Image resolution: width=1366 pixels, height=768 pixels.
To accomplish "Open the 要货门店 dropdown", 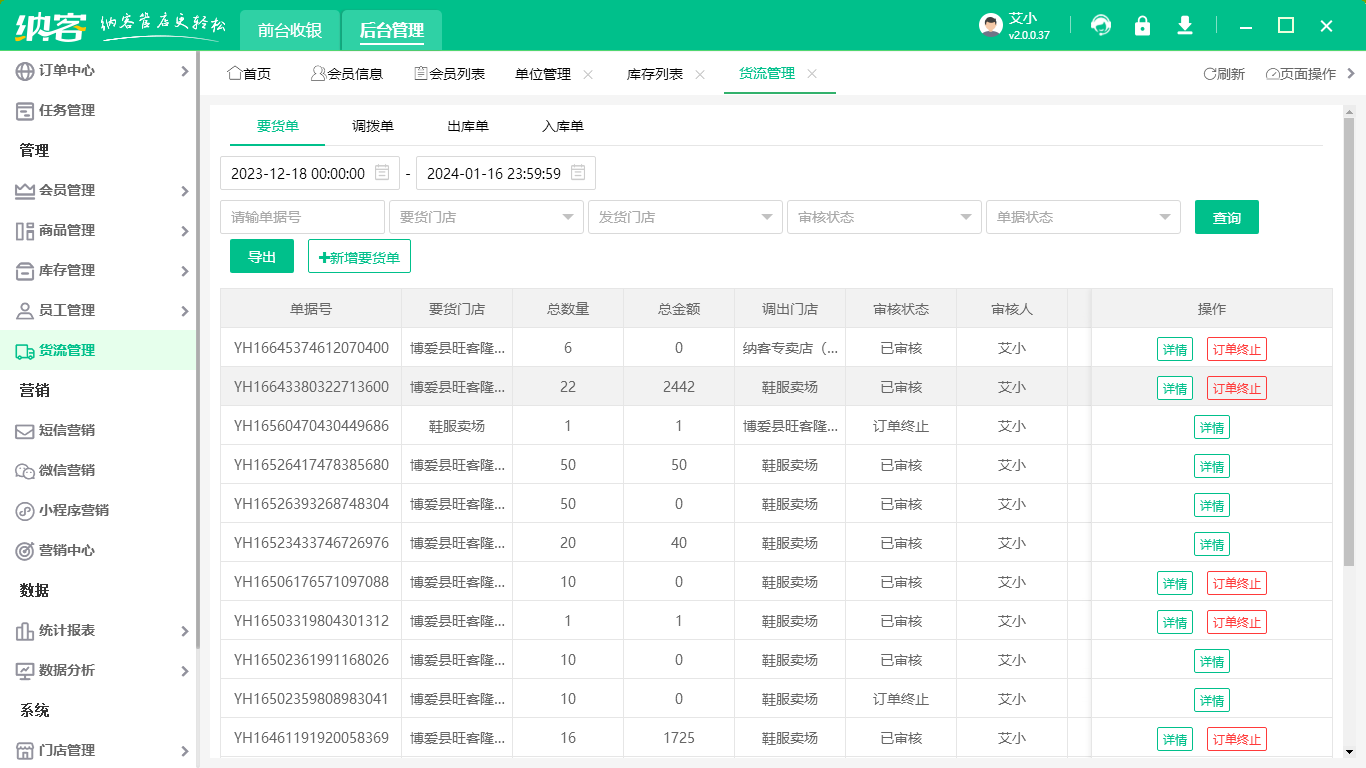I will [x=486, y=217].
